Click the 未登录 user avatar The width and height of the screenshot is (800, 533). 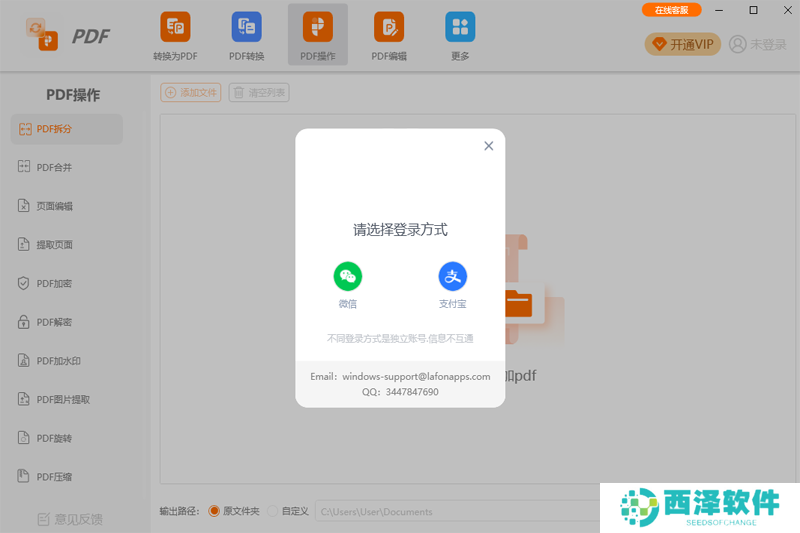[737, 44]
